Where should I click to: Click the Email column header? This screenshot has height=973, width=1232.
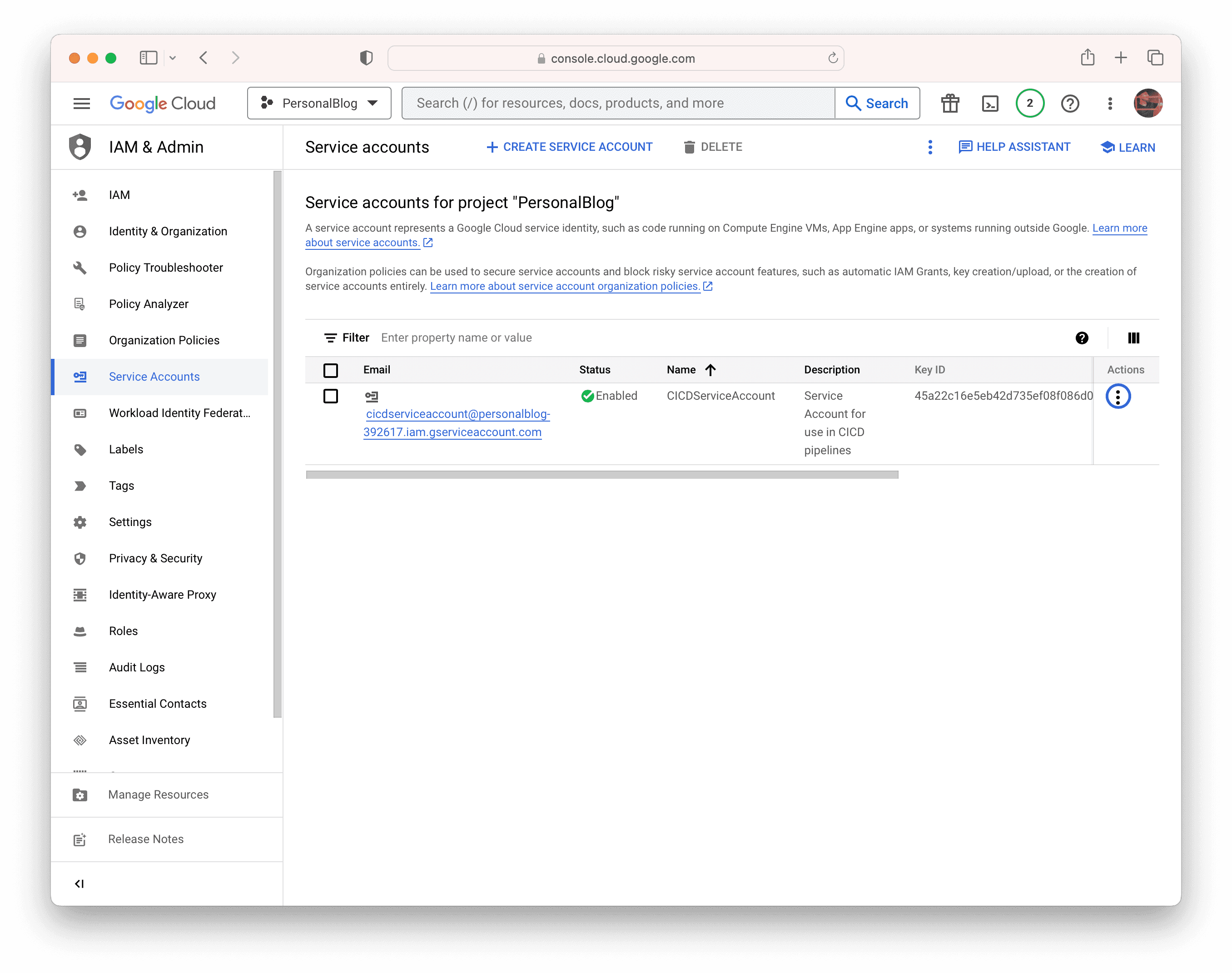coord(377,370)
